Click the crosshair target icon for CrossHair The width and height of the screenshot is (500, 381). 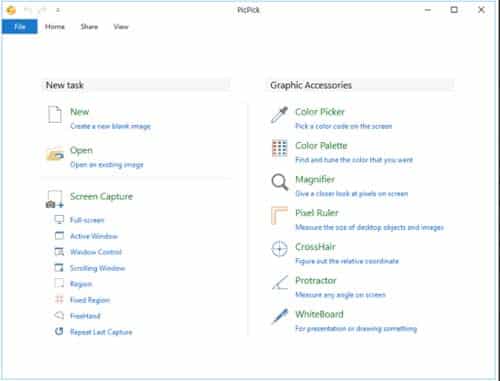(279, 249)
